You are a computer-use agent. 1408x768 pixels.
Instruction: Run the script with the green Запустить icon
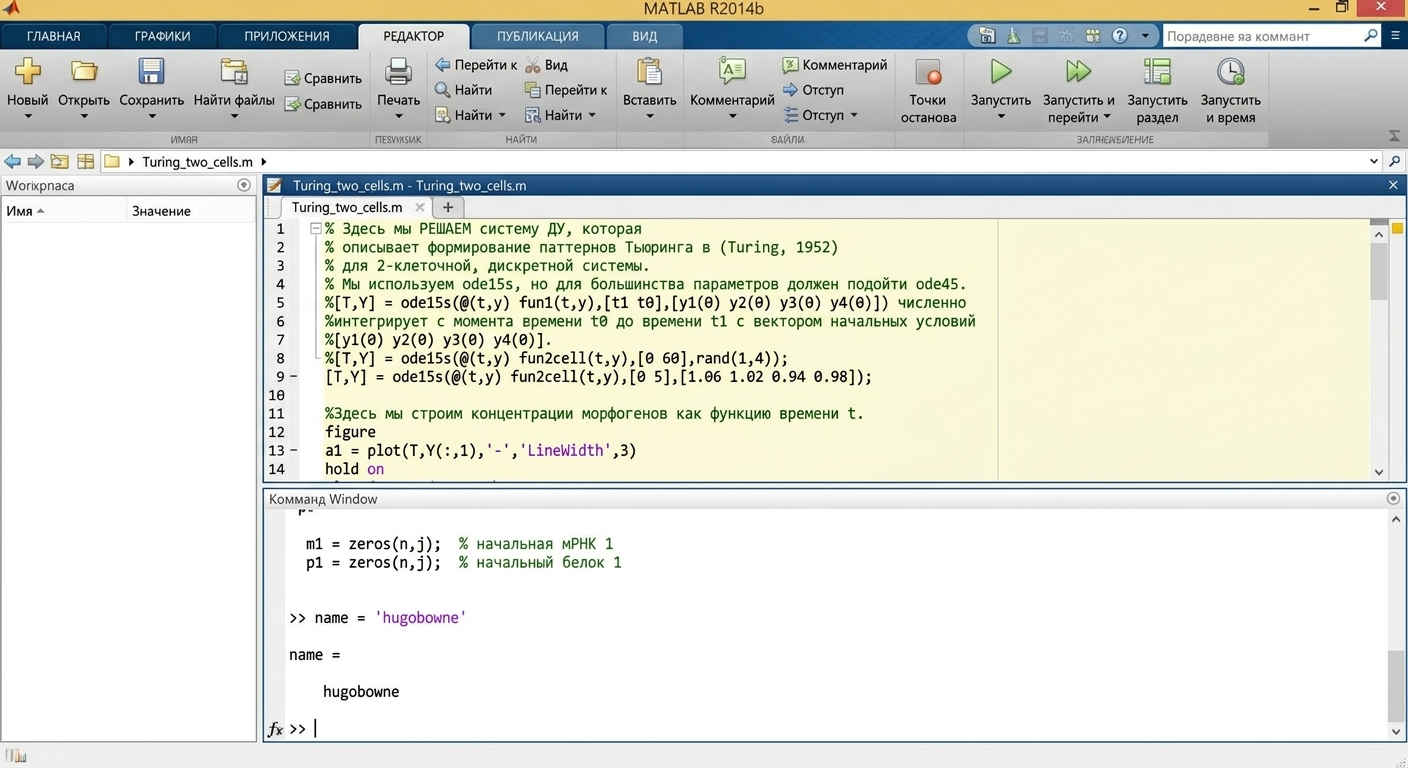click(x=1001, y=72)
